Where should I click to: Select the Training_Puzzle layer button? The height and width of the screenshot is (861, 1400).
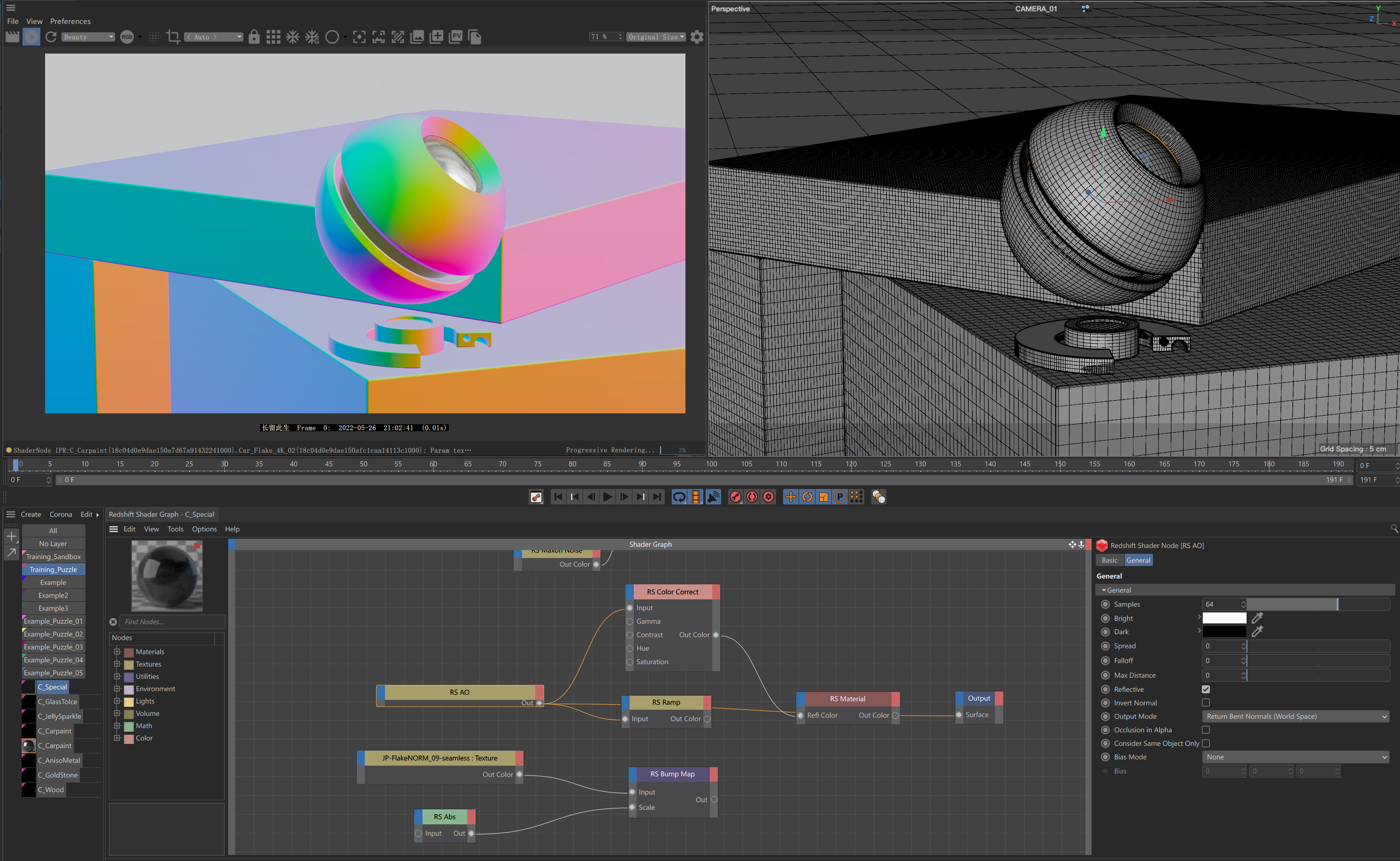point(53,569)
